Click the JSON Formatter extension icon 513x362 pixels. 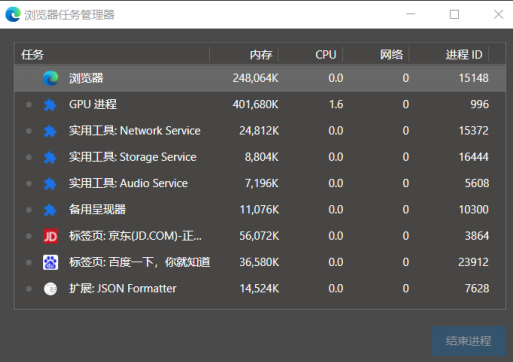pos(50,289)
